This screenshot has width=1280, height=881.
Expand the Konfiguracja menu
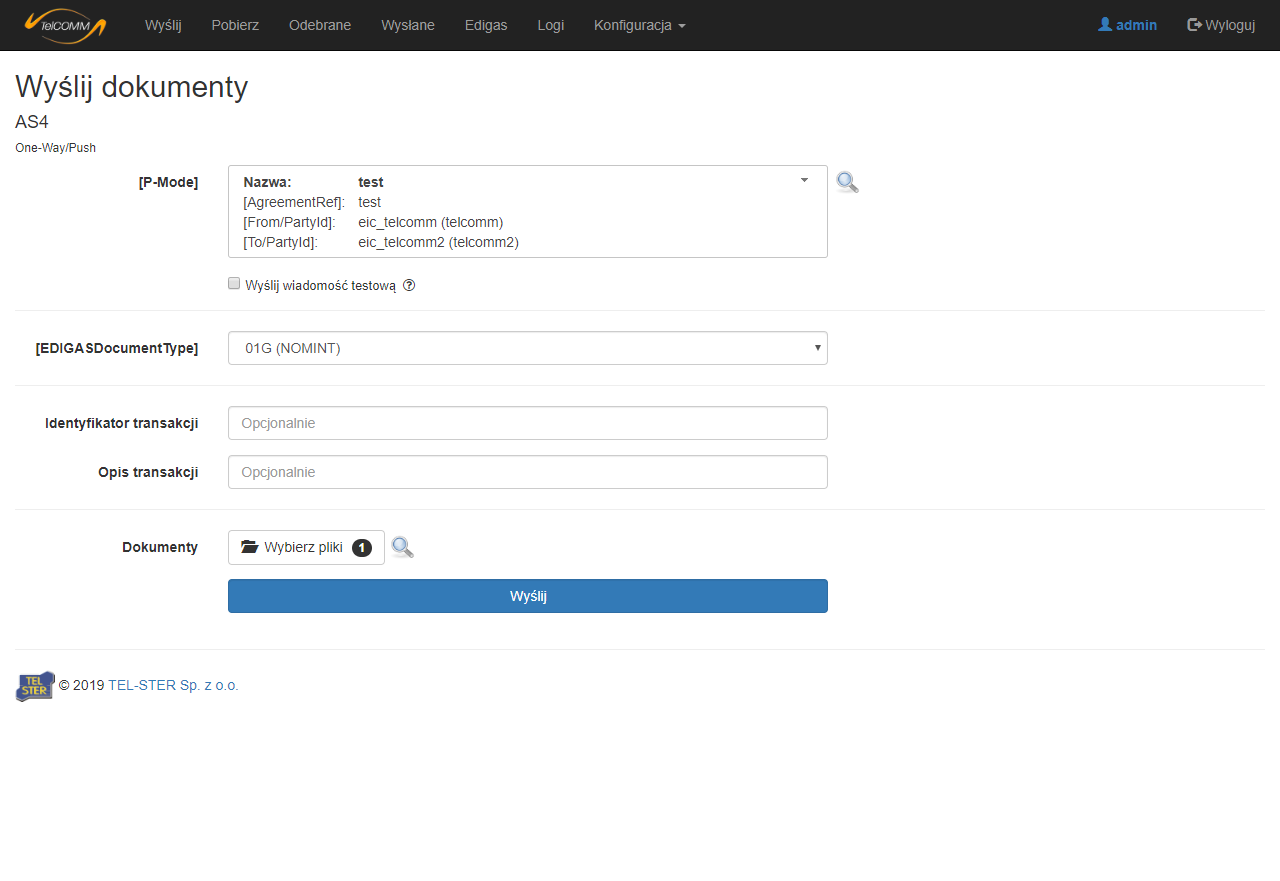(x=639, y=25)
